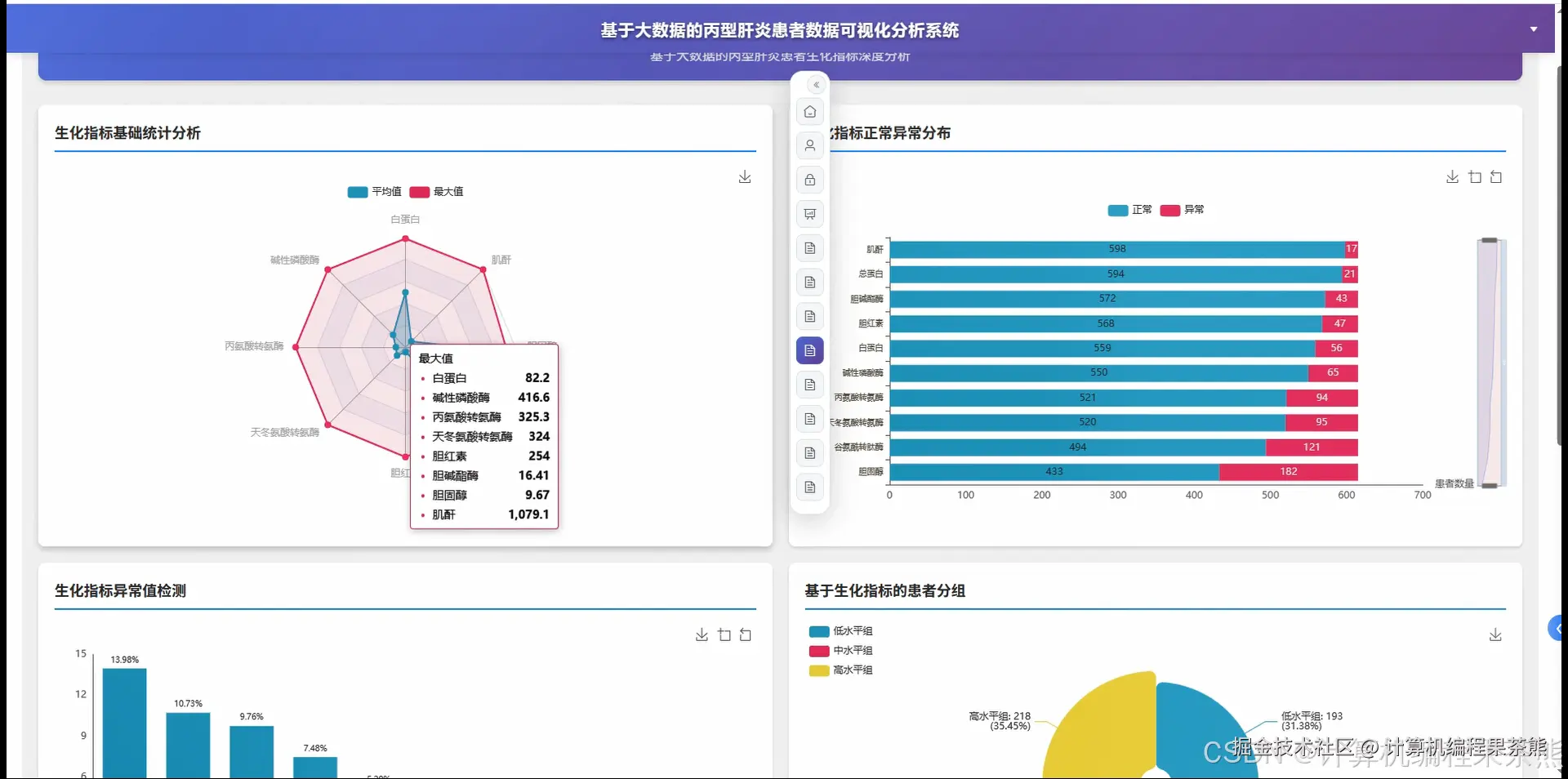
Task: Click the top handle of the bar chart zoom slider
Action: (1490, 240)
